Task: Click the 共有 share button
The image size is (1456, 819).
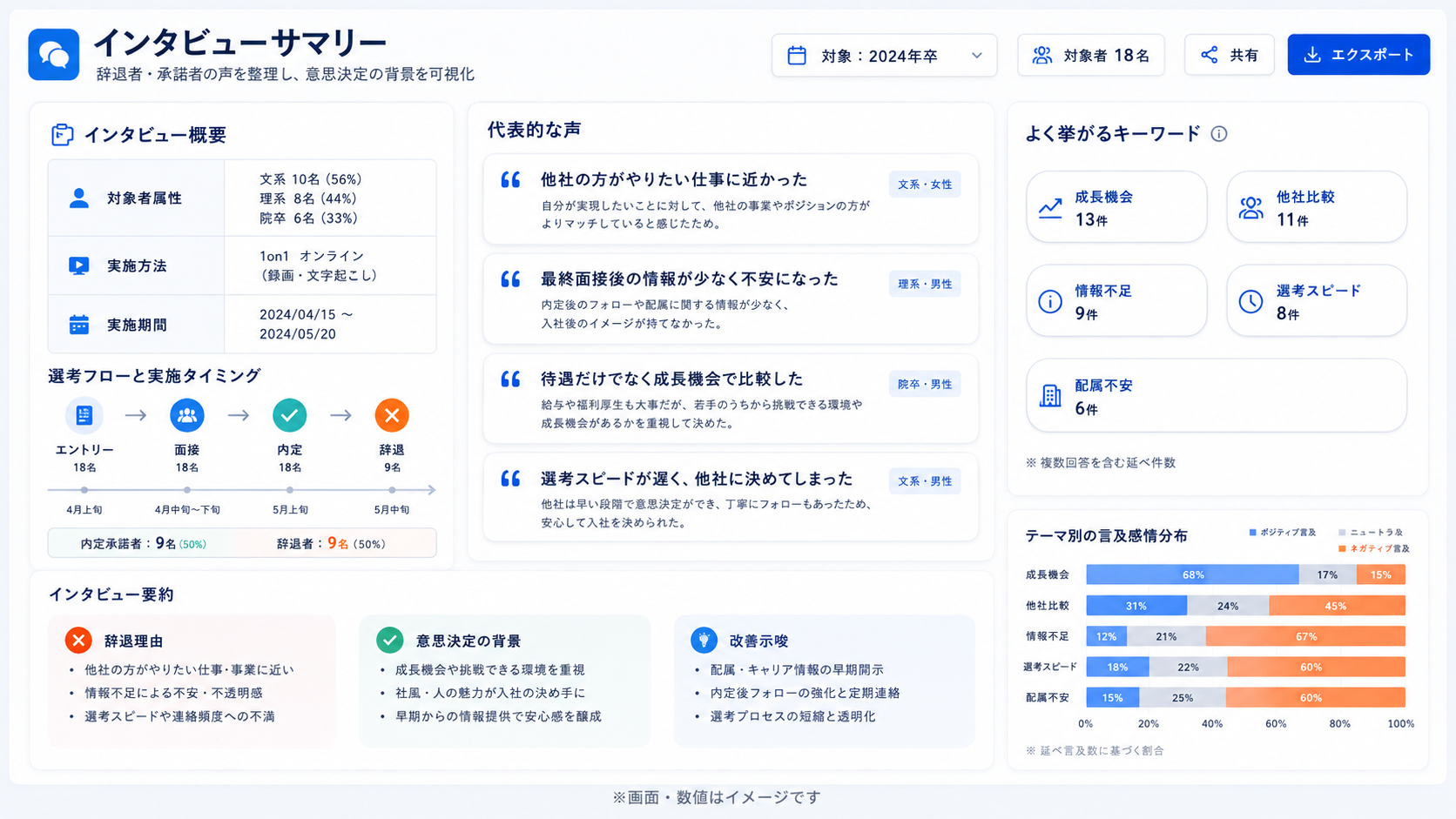Action: (1229, 56)
